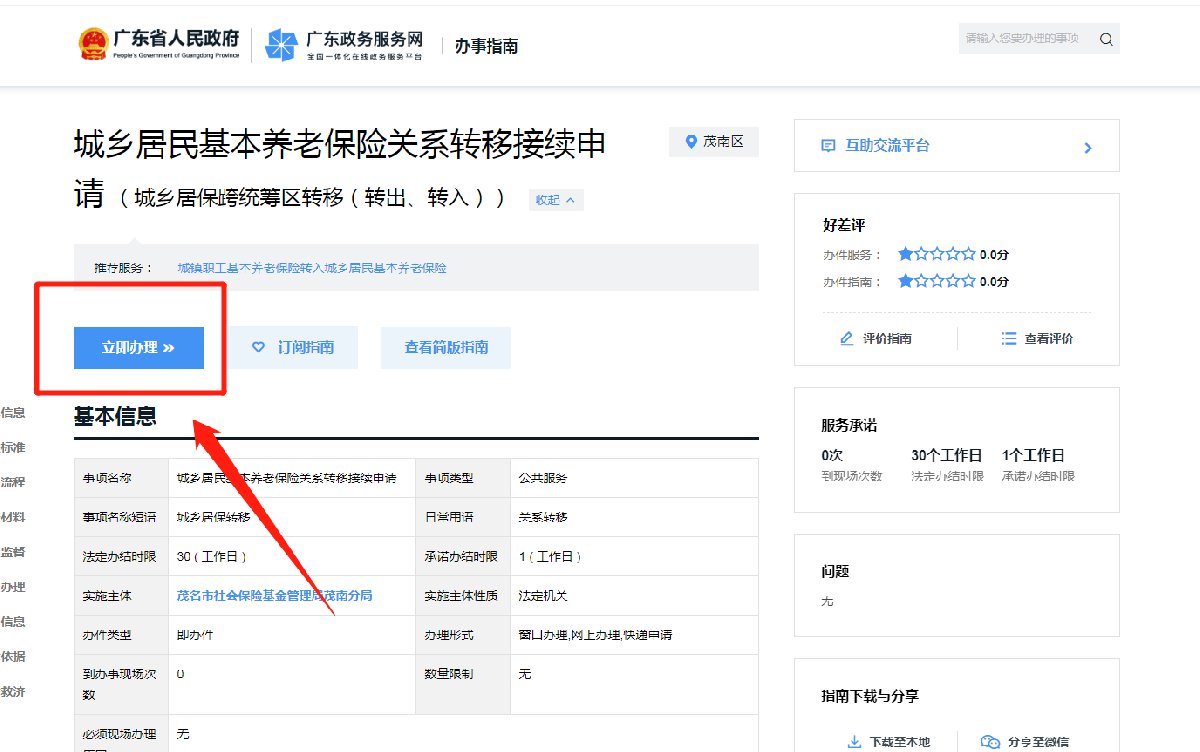
Task: Click the list icon for 查看评价
Action: coord(1008,339)
